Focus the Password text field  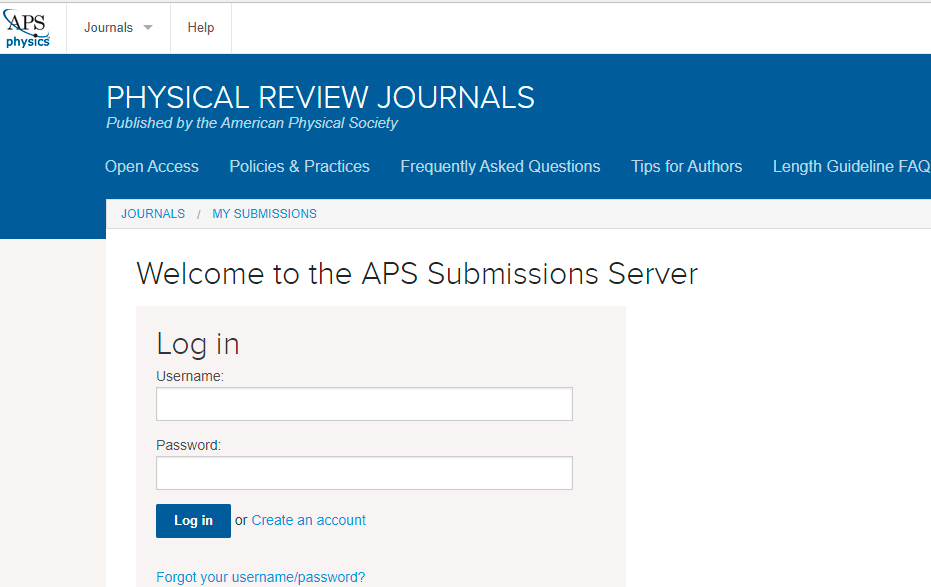pyautogui.click(x=364, y=473)
